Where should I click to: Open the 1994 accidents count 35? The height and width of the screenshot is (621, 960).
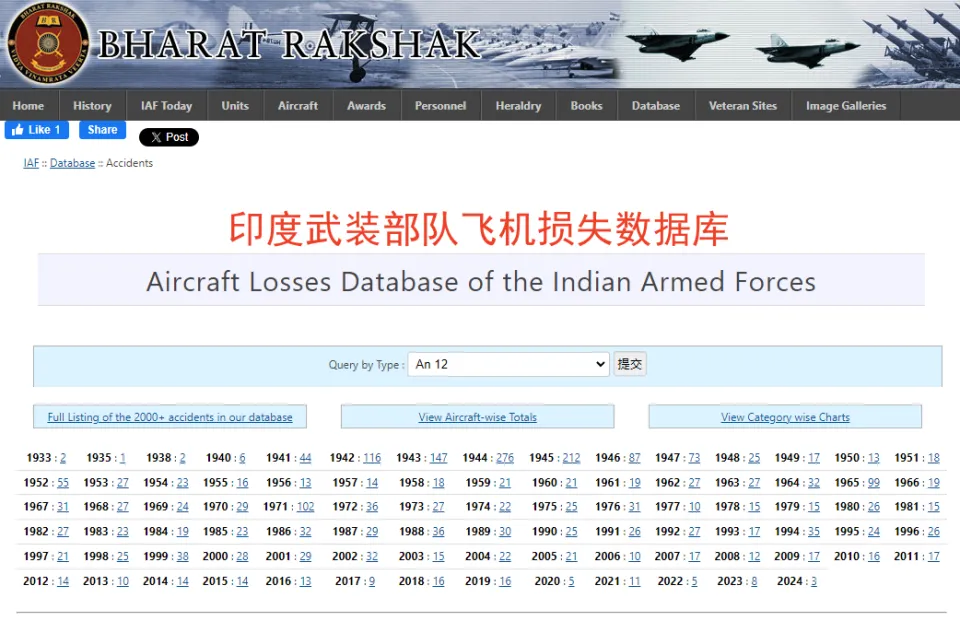pyautogui.click(x=814, y=532)
